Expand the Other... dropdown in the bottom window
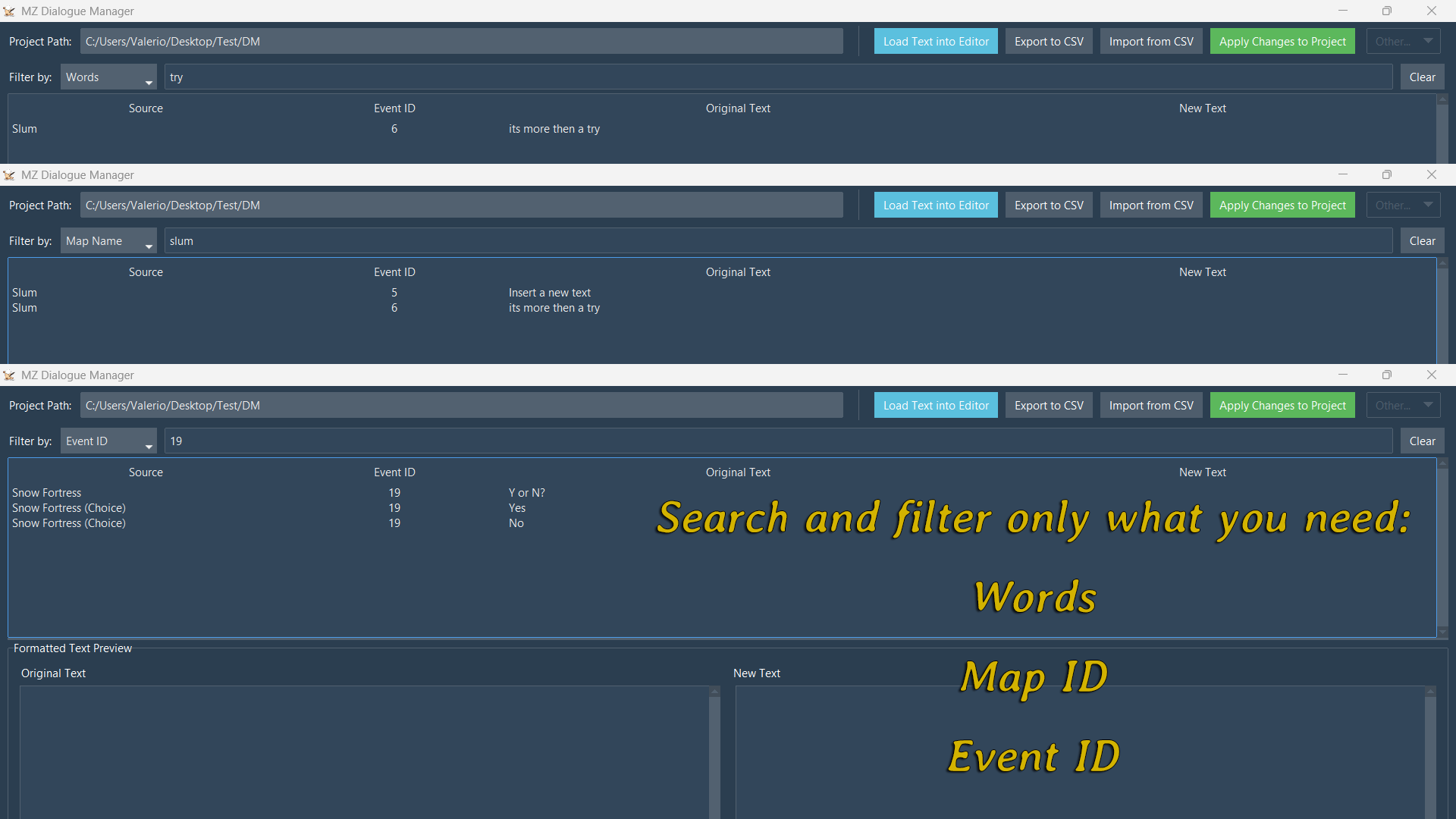The width and height of the screenshot is (1456, 819). (1403, 406)
